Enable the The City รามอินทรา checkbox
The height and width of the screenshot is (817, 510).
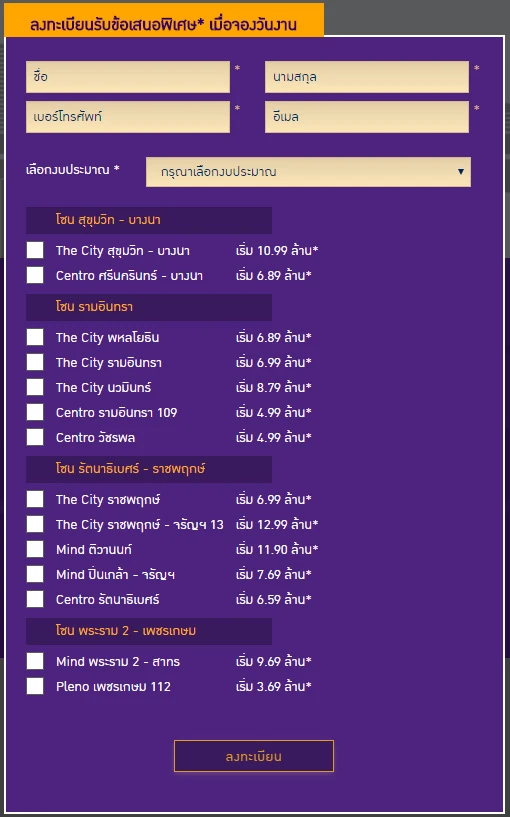point(35,362)
